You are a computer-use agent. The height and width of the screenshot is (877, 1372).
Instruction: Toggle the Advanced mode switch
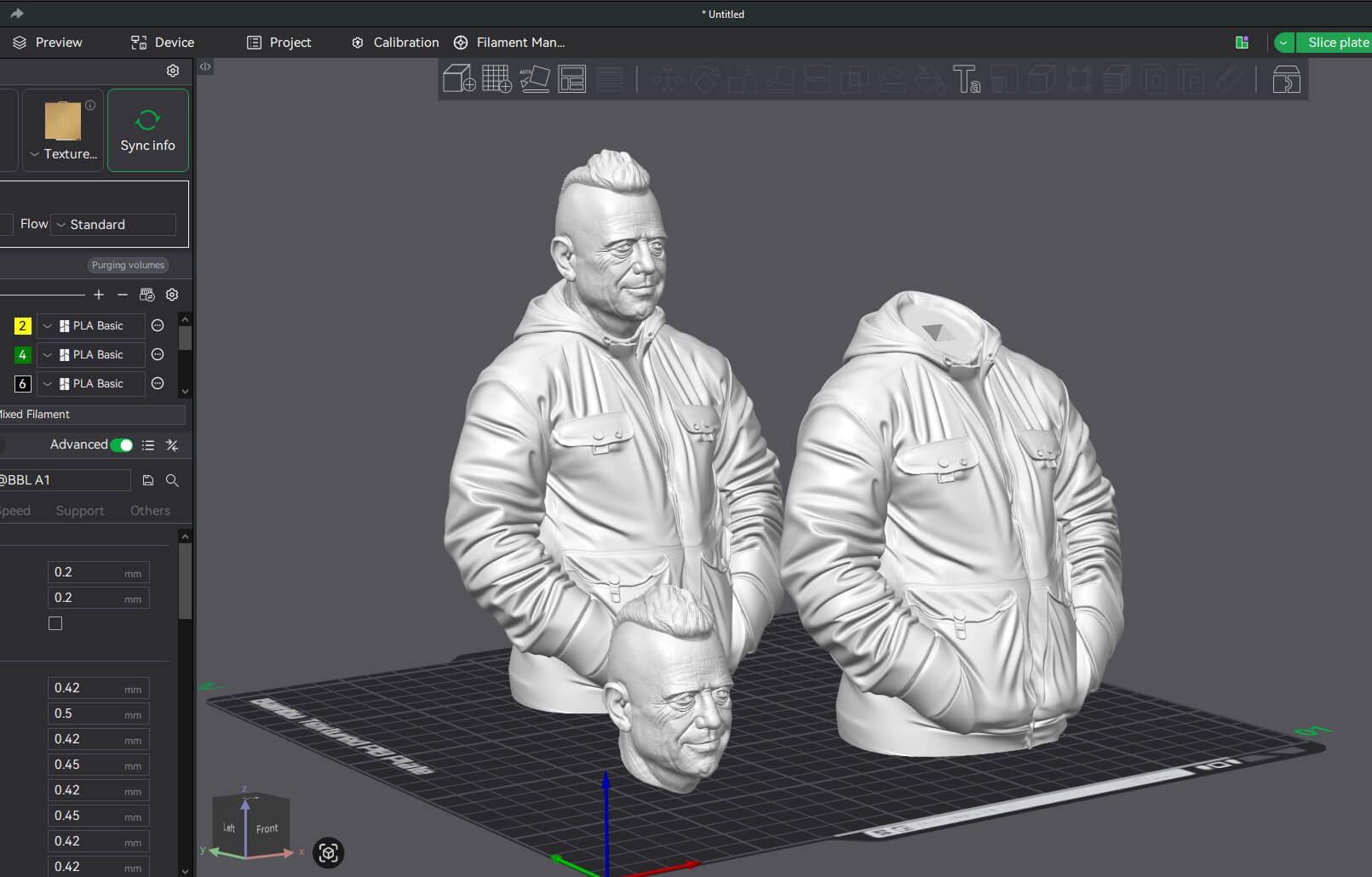pos(122,444)
